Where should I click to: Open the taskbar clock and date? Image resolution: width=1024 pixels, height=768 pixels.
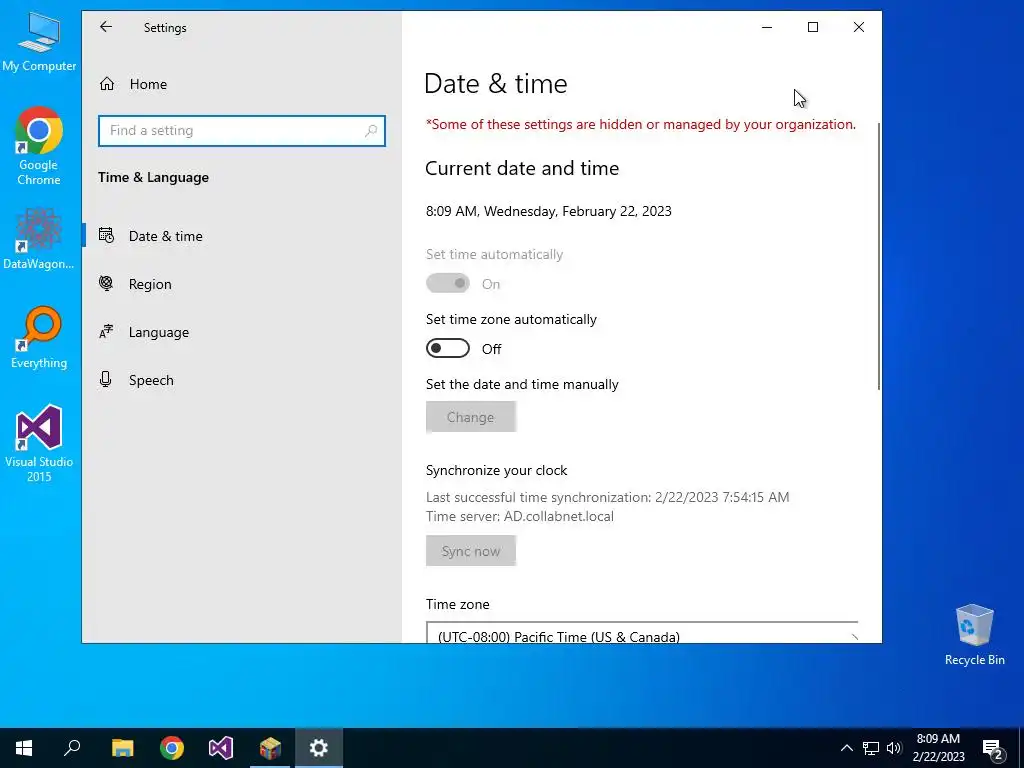938,748
